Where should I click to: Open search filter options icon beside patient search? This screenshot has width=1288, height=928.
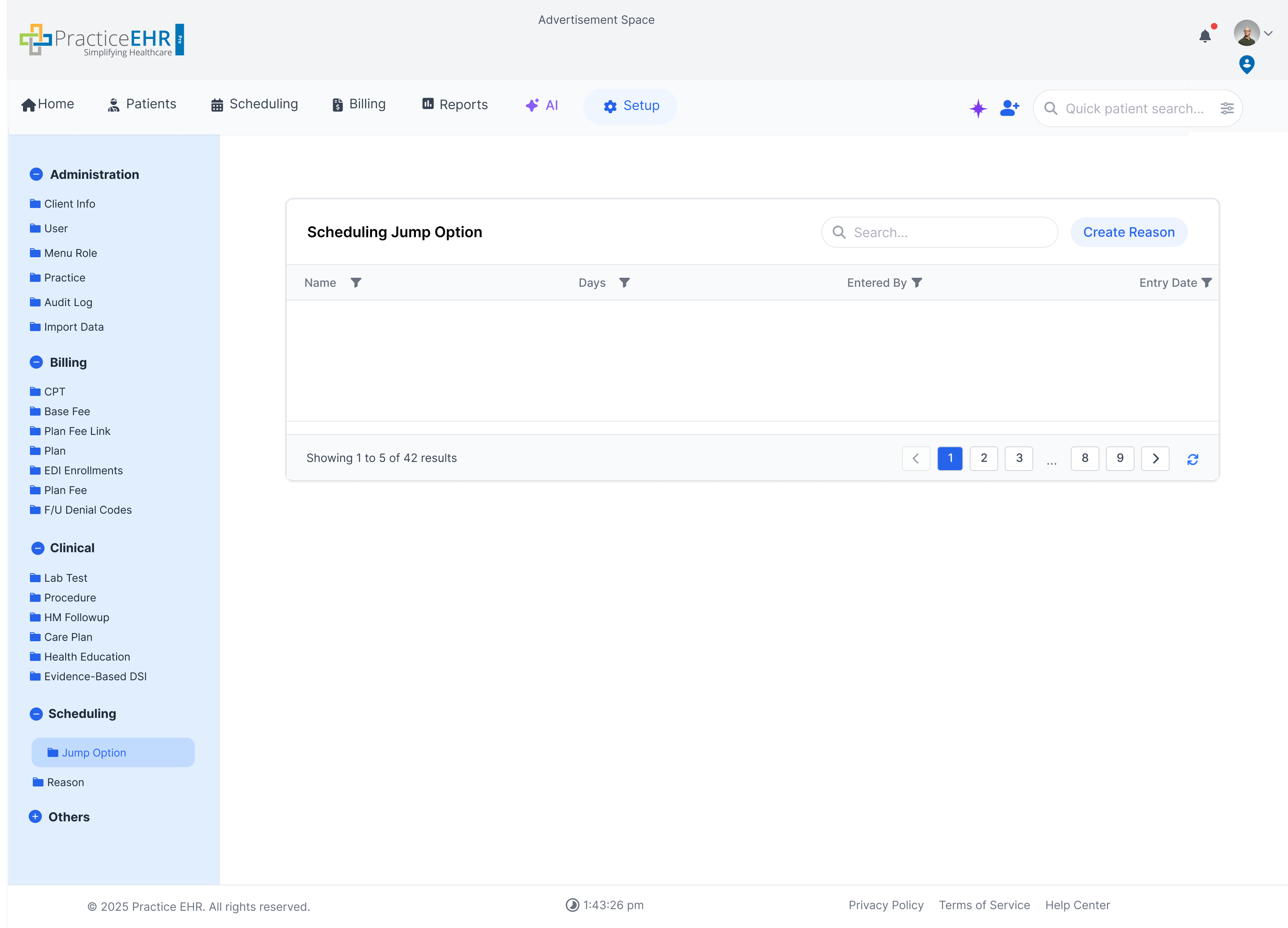click(x=1227, y=108)
